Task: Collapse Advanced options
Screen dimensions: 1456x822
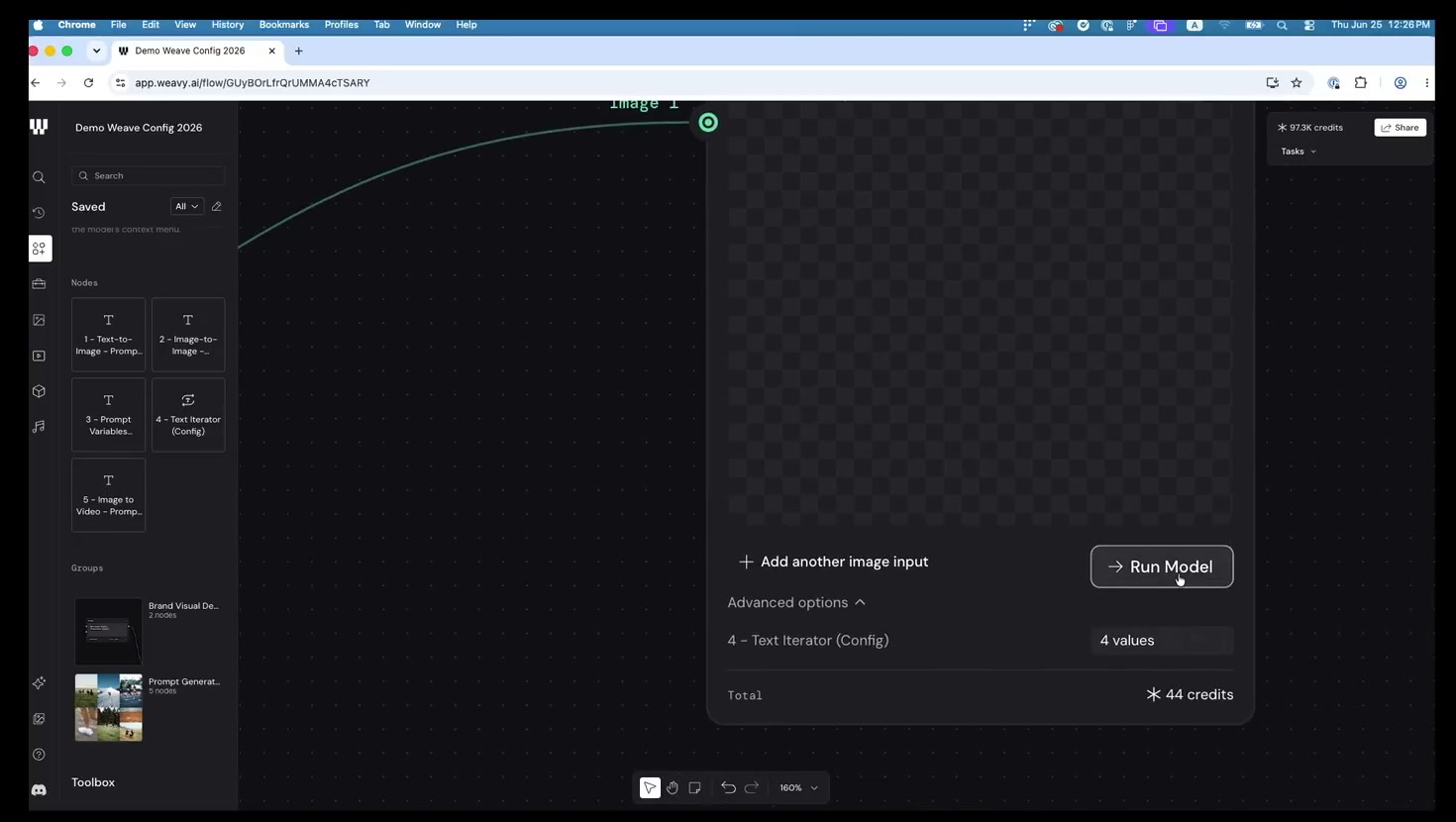Action: click(796, 602)
